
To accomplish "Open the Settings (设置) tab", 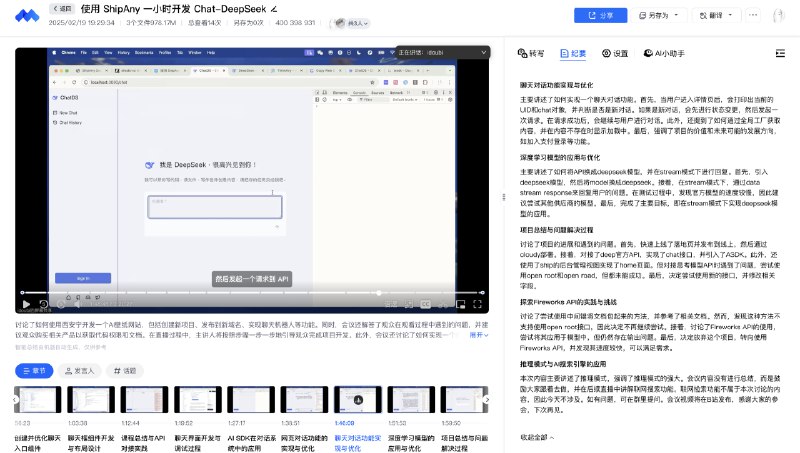I will click(x=615, y=53).
